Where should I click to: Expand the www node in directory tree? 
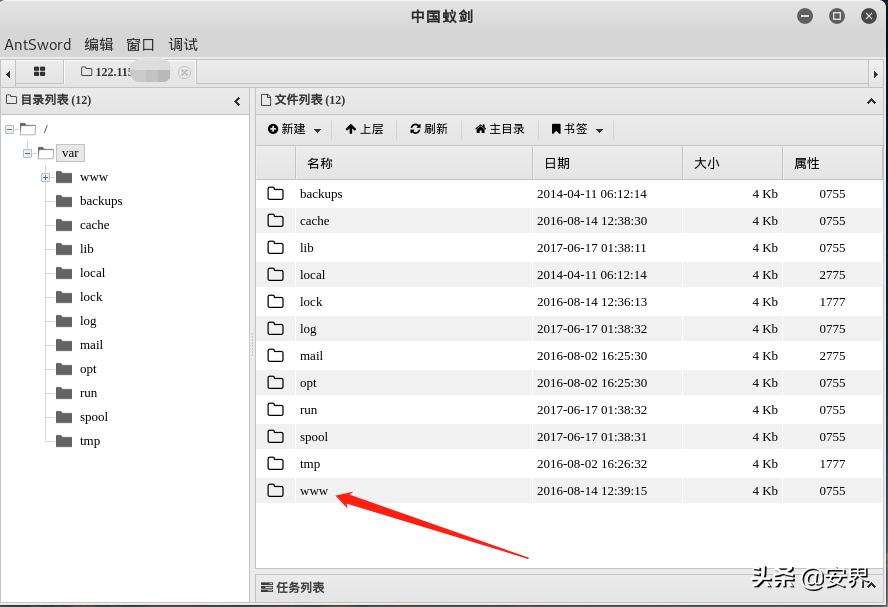pyautogui.click(x=43, y=177)
